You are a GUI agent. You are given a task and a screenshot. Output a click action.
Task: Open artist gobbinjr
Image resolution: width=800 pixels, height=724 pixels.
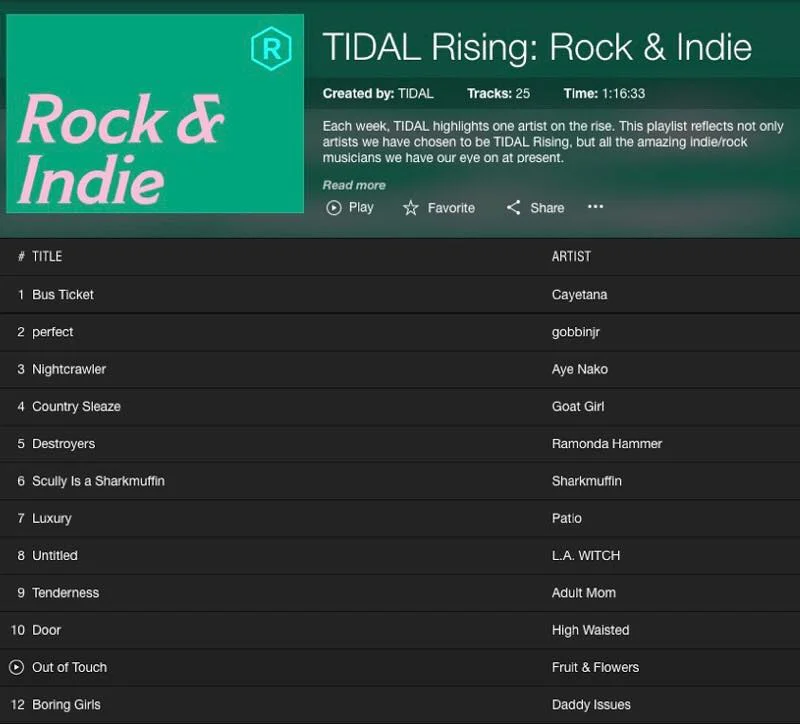[576, 332]
